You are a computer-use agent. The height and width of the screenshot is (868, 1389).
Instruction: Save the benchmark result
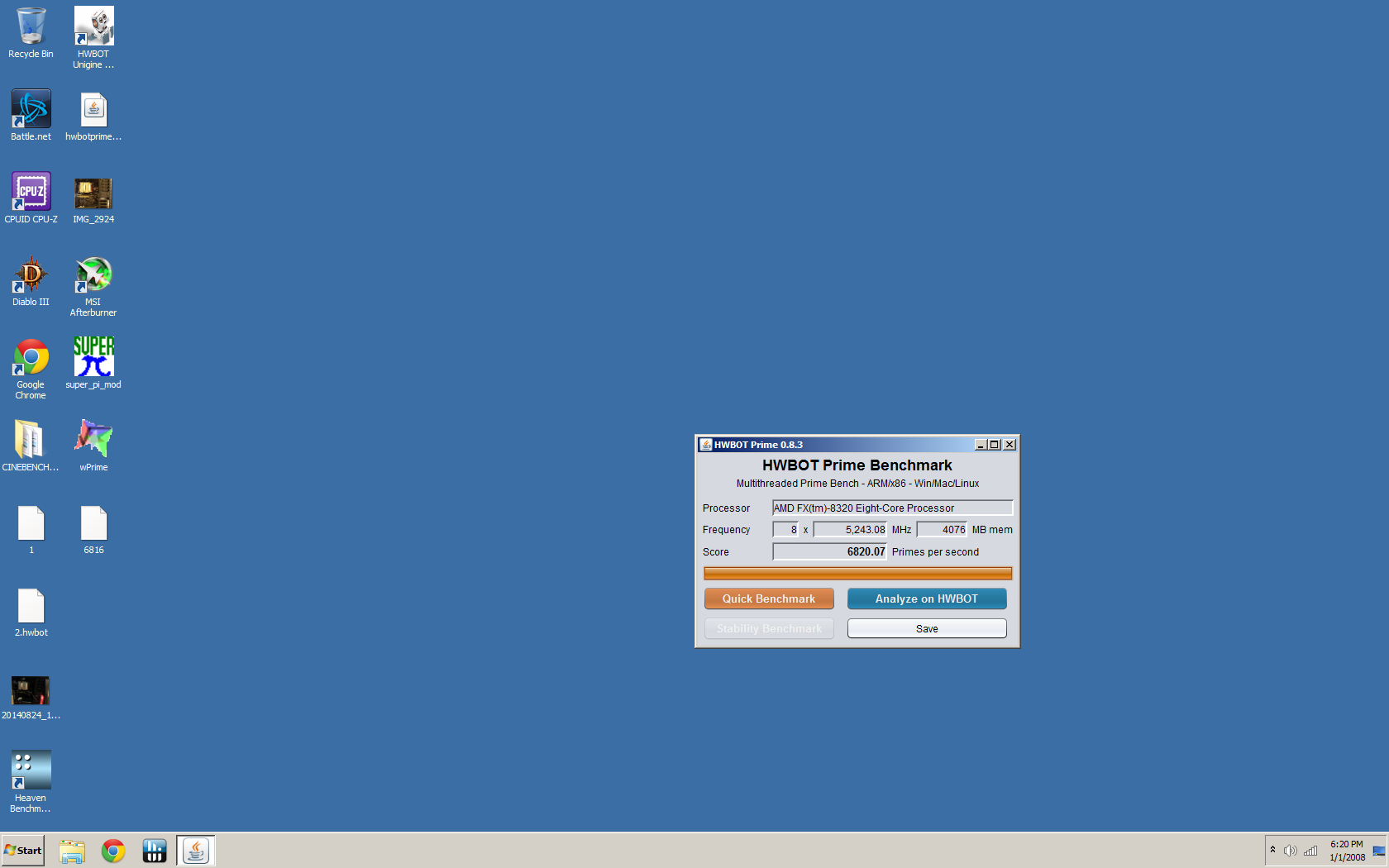tap(927, 628)
